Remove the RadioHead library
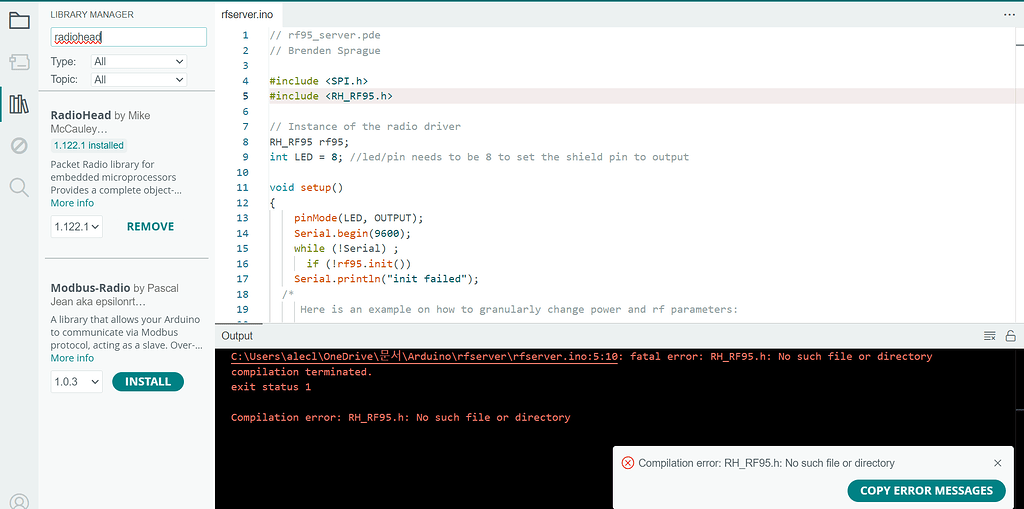Image resolution: width=1024 pixels, height=509 pixels. (150, 227)
